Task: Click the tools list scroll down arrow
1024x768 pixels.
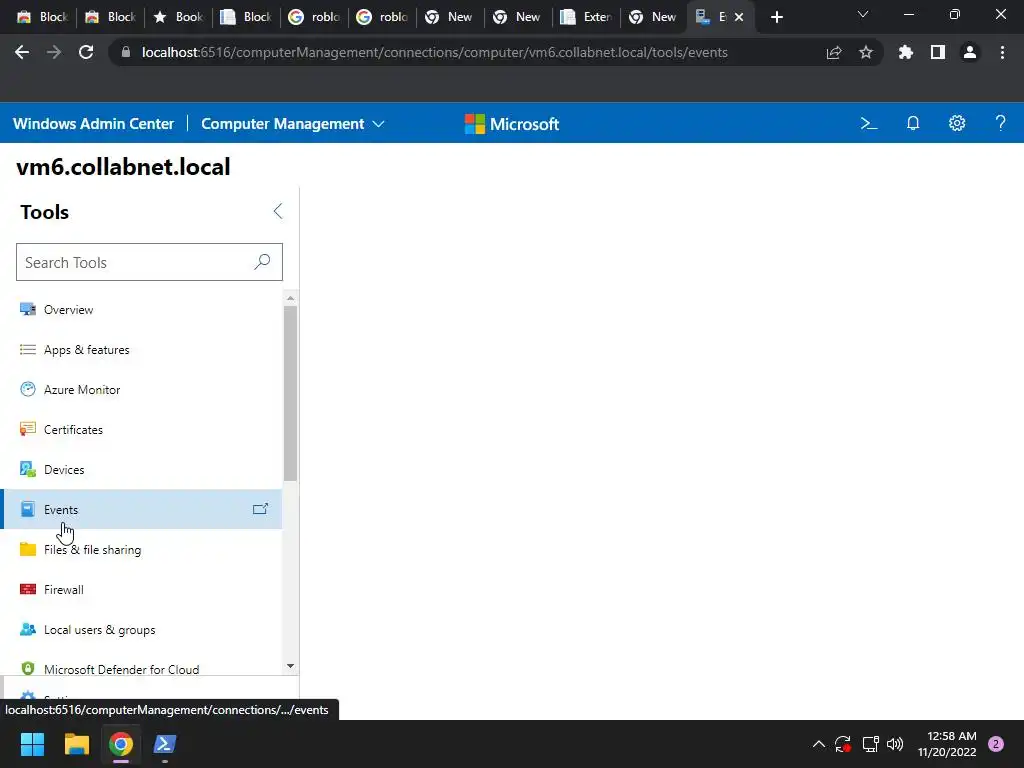Action: pyautogui.click(x=291, y=666)
